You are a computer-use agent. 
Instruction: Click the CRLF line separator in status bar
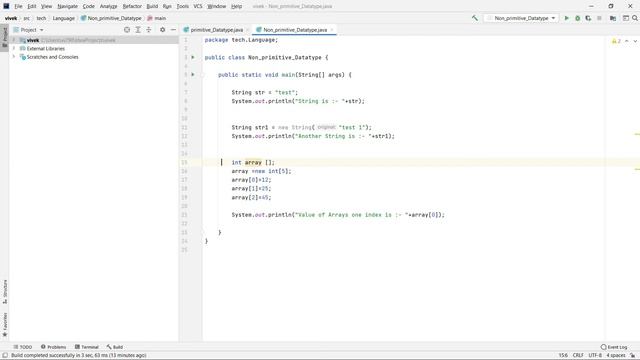point(578,356)
